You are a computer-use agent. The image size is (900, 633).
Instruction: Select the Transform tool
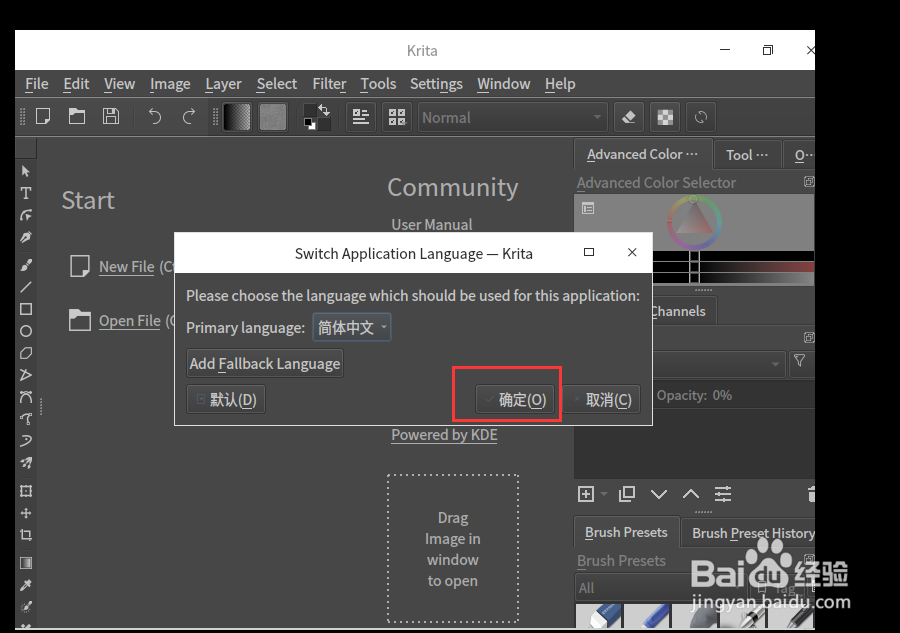click(x=26, y=491)
